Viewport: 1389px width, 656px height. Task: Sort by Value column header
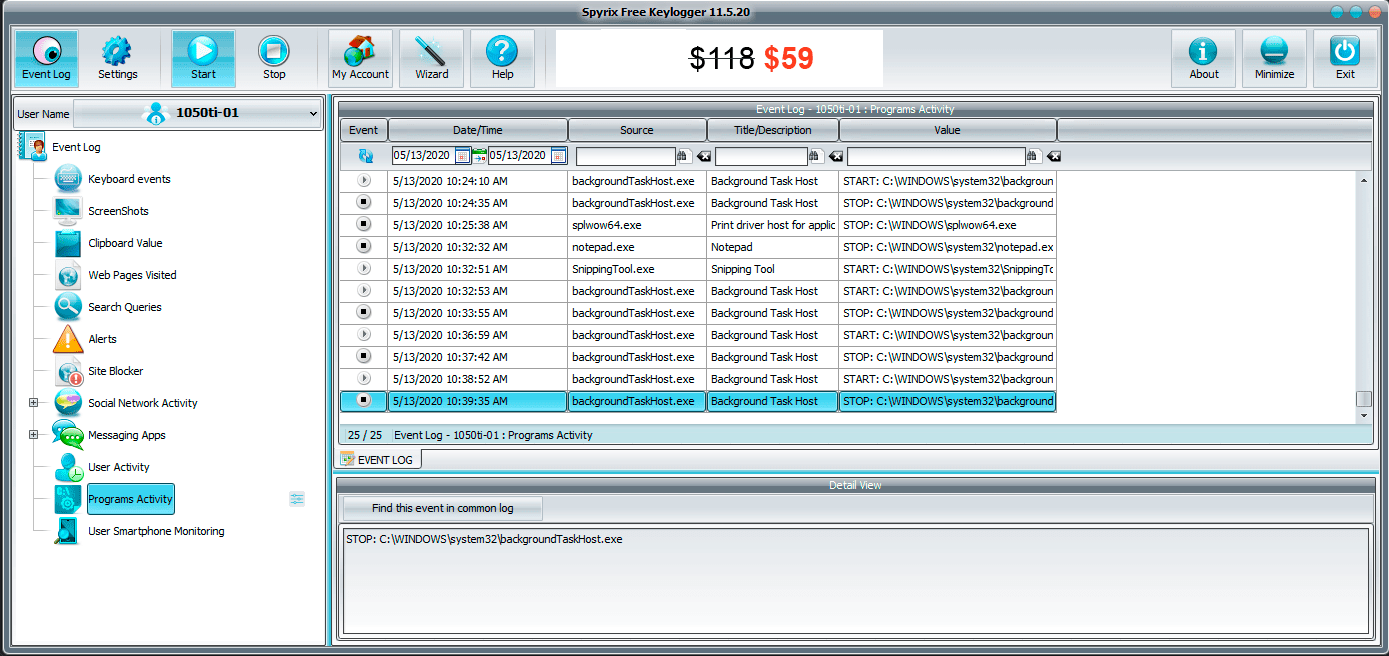(947, 130)
